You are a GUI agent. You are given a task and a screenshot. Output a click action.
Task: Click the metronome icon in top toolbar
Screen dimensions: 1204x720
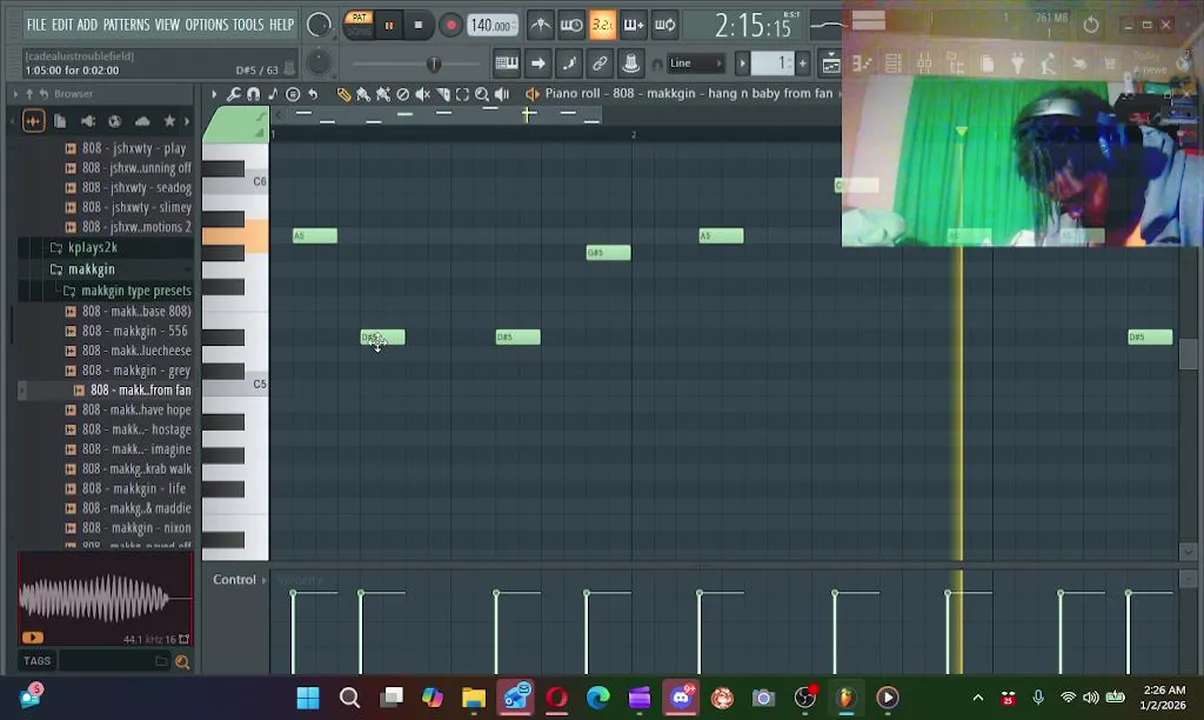point(540,25)
